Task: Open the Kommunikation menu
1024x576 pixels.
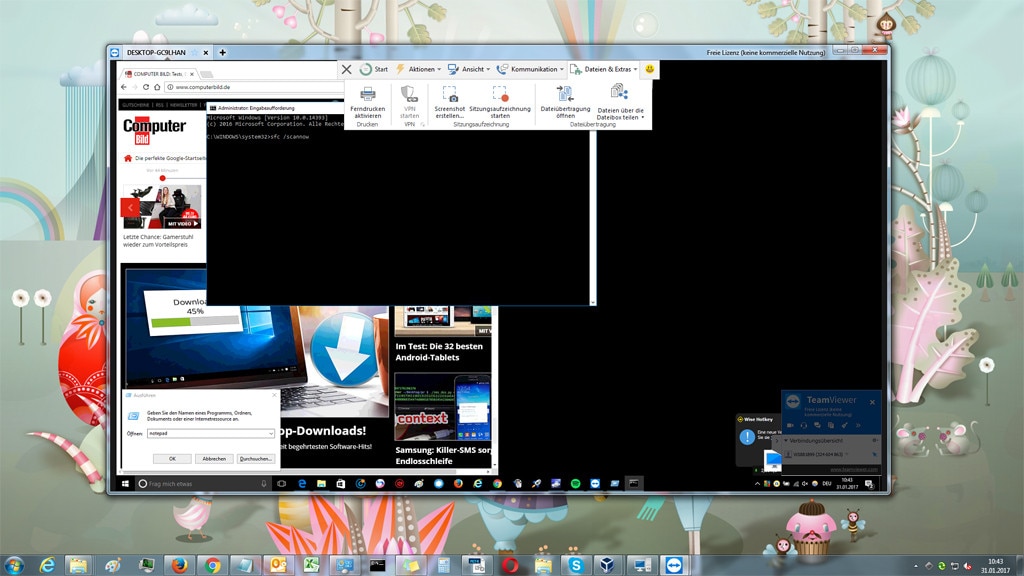Action: coord(530,69)
